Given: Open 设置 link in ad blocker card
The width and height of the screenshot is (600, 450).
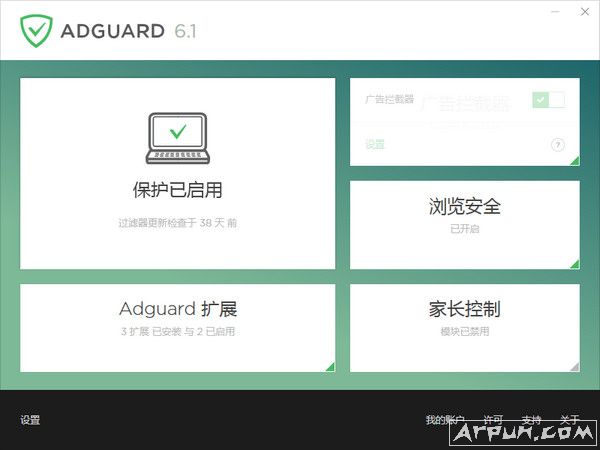Looking at the screenshot, I should [x=375, y=144].
